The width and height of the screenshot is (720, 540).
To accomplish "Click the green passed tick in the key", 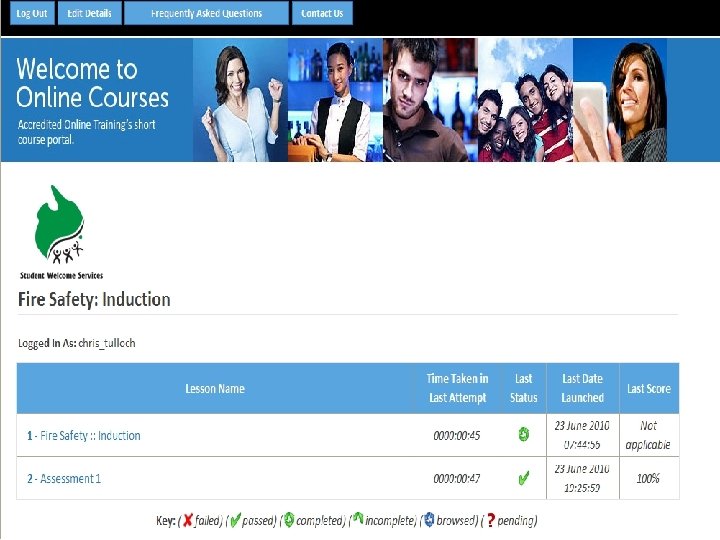I will pyautogui.click(x=235, y=520).
